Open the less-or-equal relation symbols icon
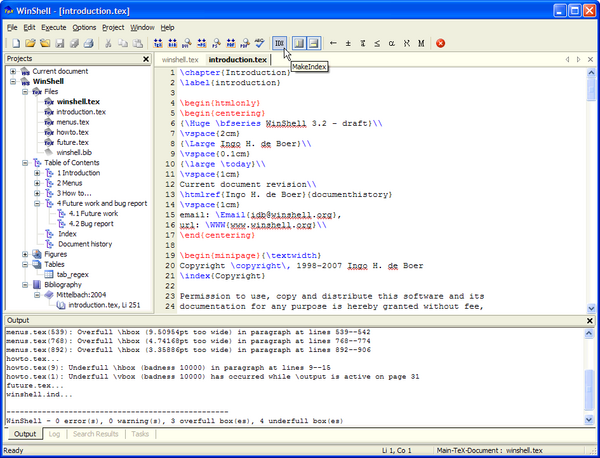 click(377, 43)
